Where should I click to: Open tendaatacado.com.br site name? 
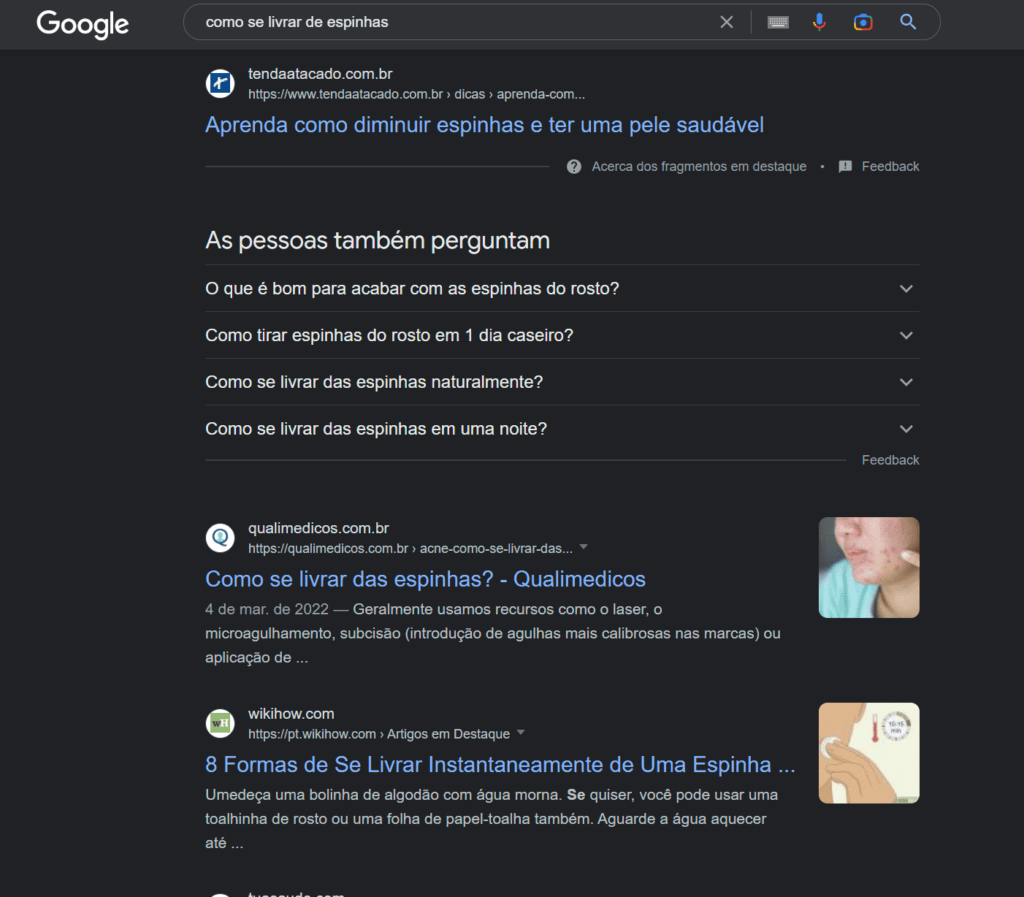pos(320,74)
